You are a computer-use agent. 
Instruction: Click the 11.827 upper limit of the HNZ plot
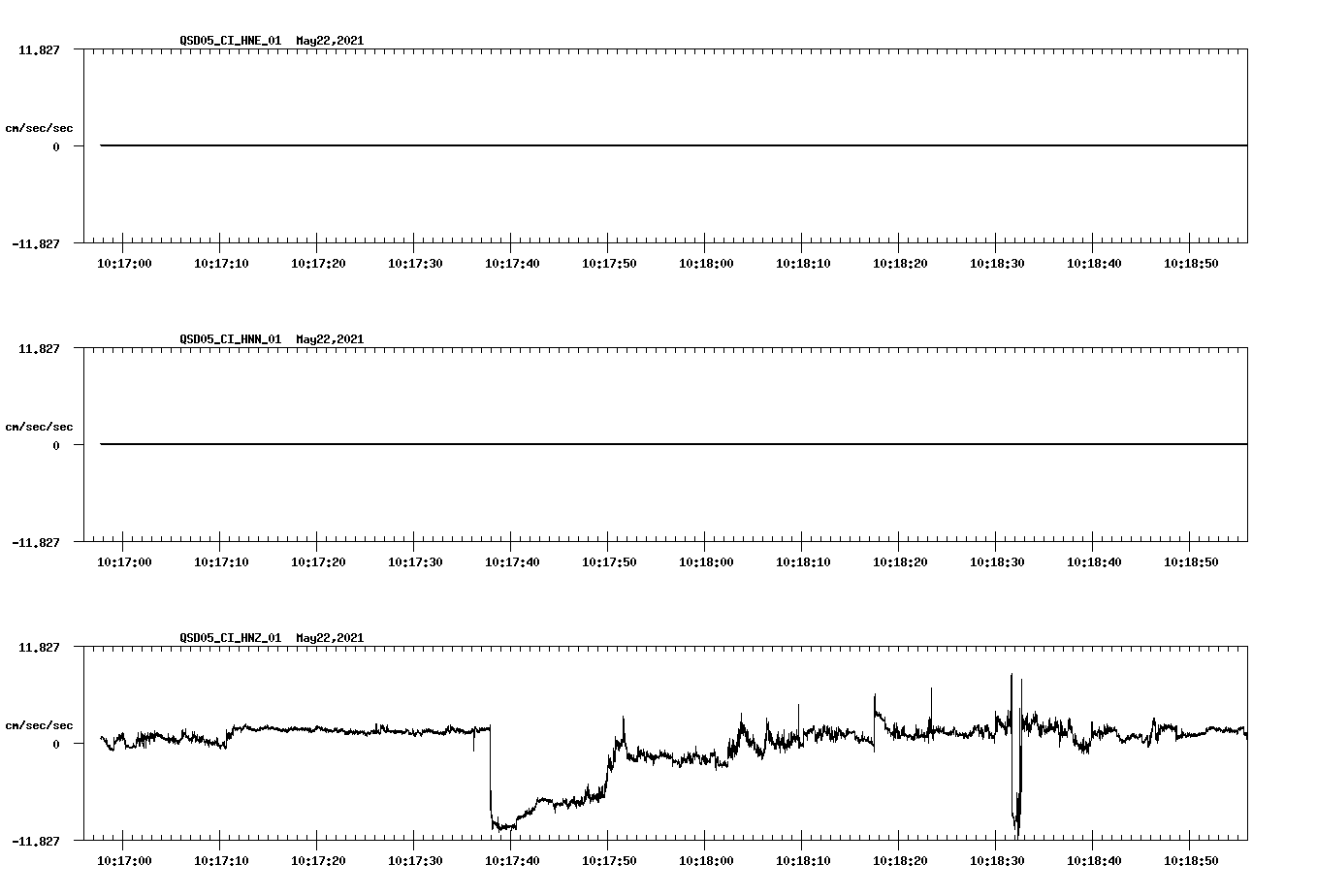click(x=38, y=647)
